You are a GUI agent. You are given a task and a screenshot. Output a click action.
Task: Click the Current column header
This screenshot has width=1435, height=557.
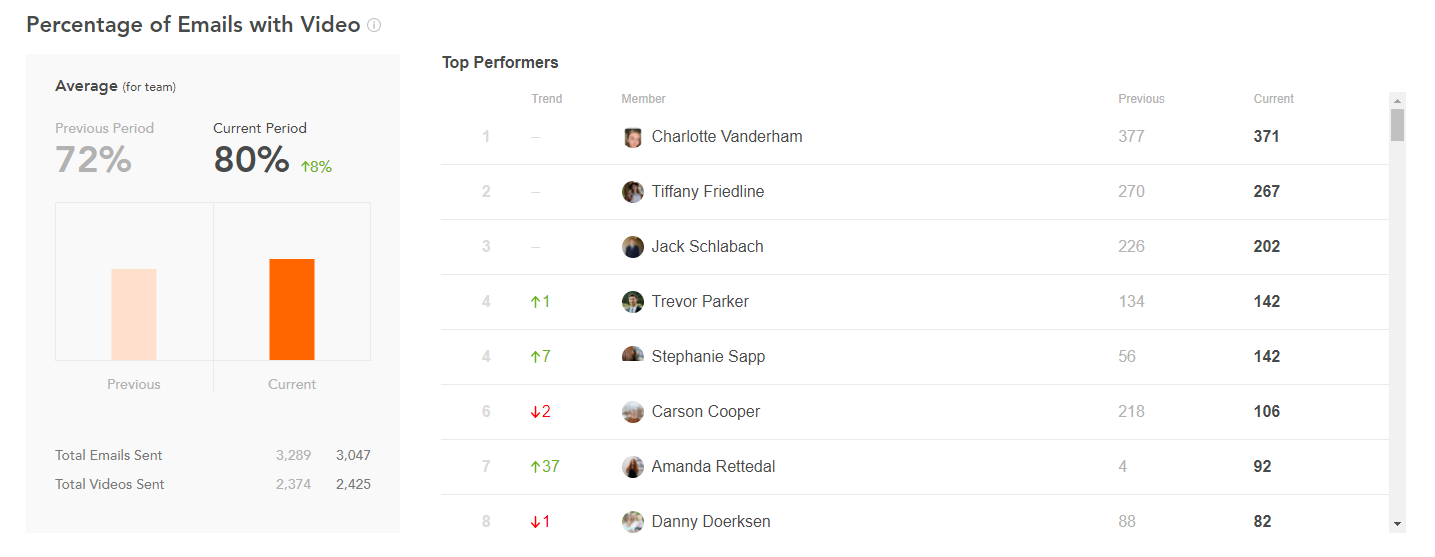1273,99
